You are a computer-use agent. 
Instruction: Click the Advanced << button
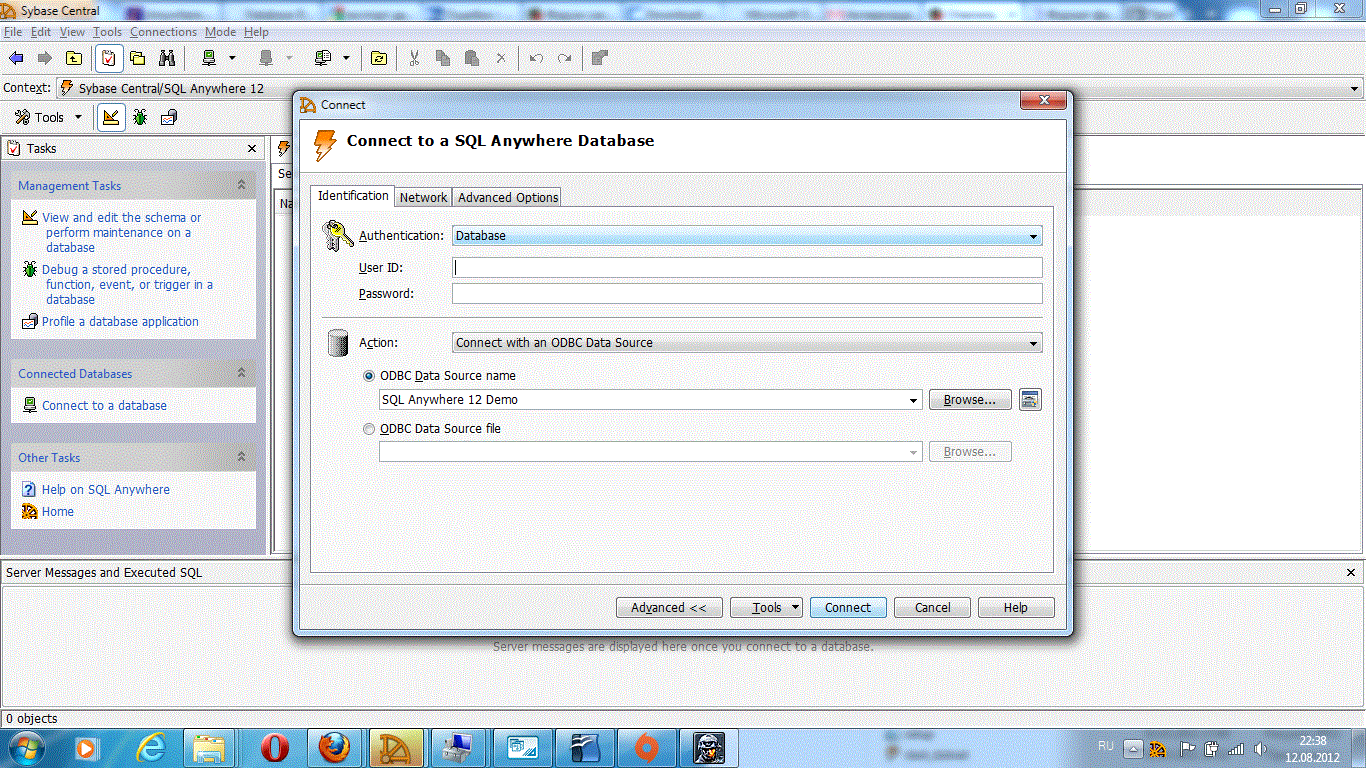669,607
